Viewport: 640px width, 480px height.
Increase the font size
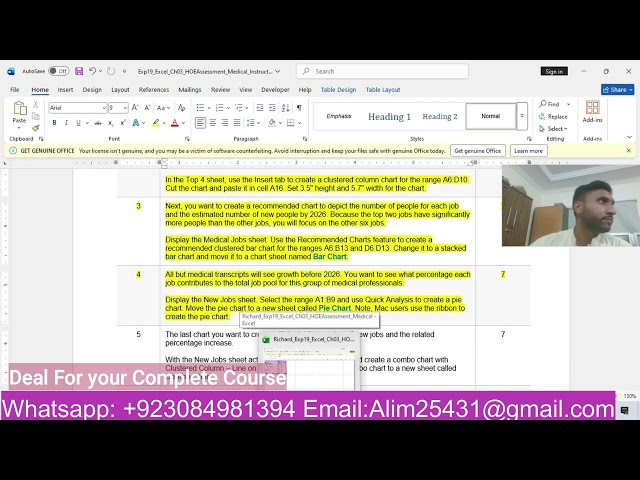point(135,108)
